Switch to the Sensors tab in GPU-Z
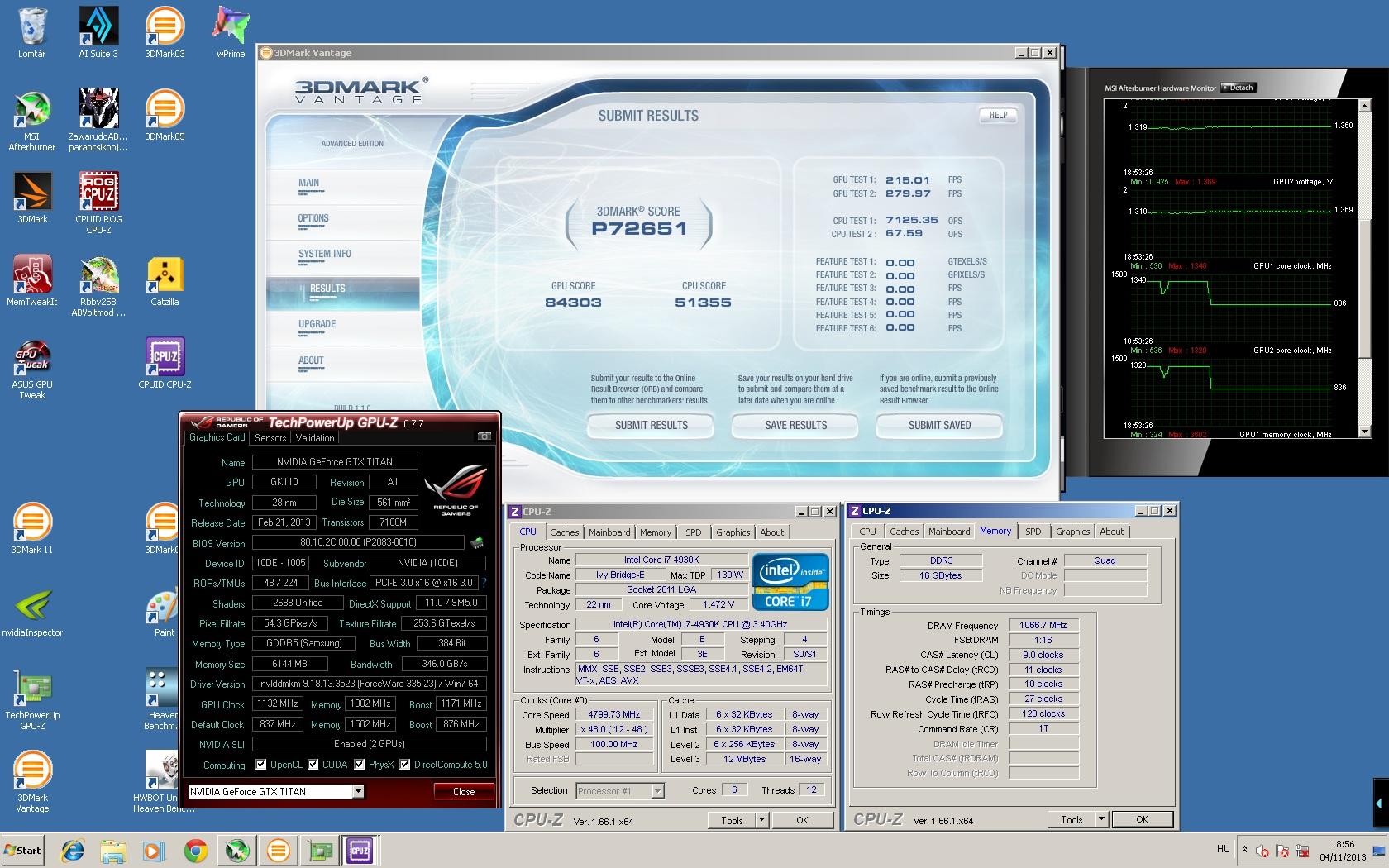Viewport: 1389px width, 868px height. tap(270, 438)
